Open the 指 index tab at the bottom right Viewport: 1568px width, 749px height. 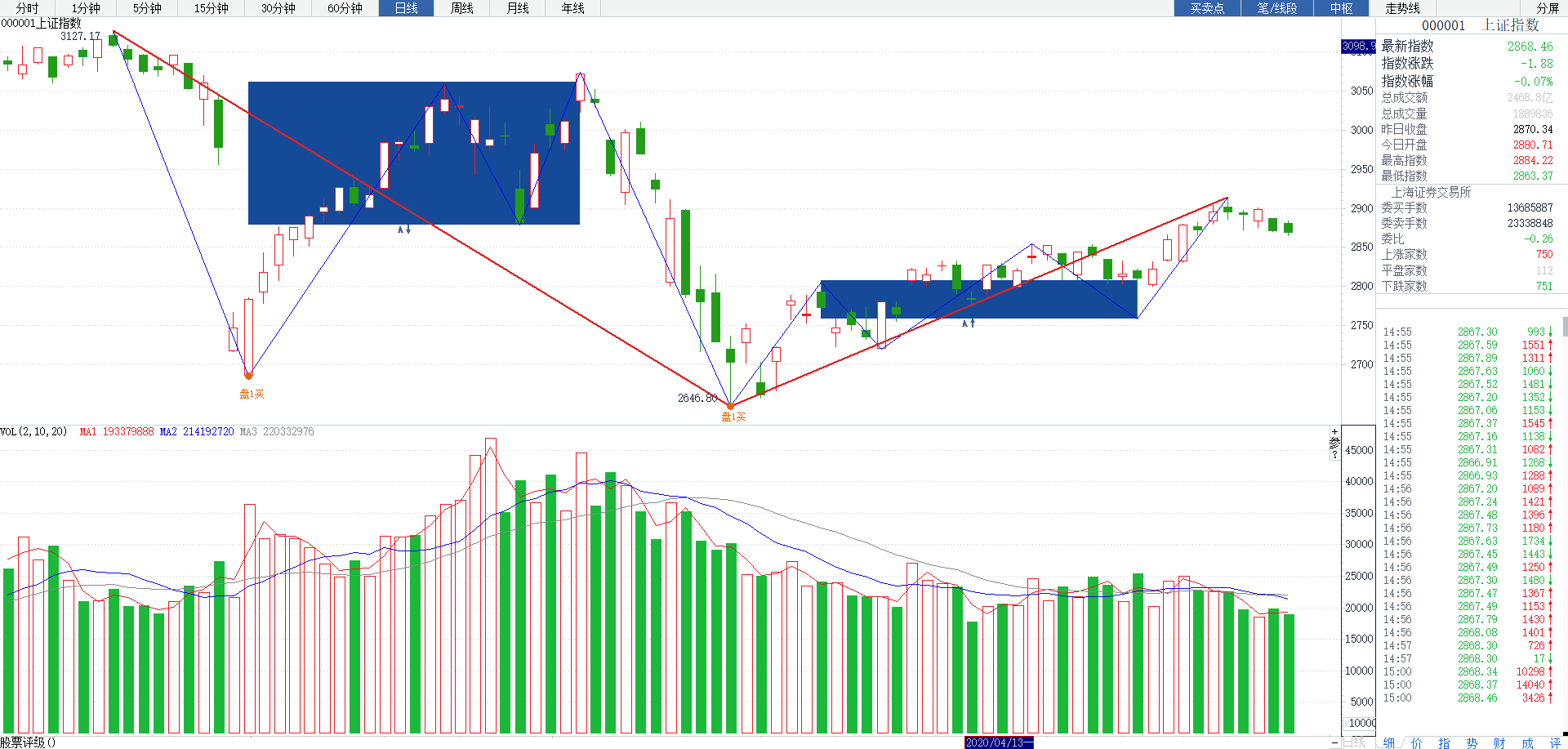click(1445, 742)
